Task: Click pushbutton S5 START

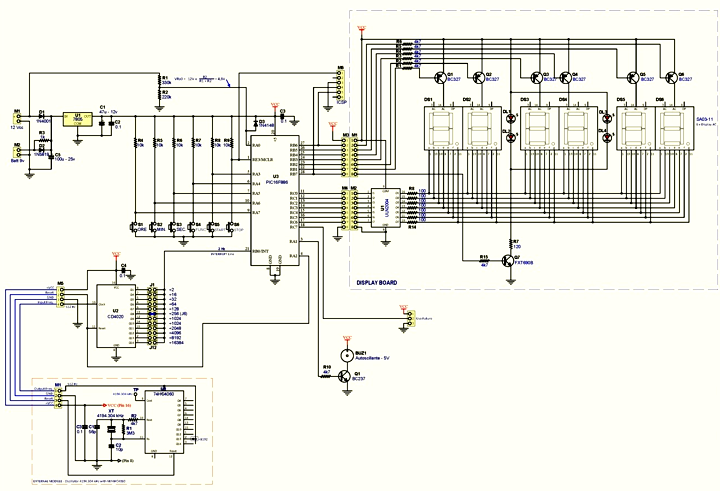Action: coord(211,227)
